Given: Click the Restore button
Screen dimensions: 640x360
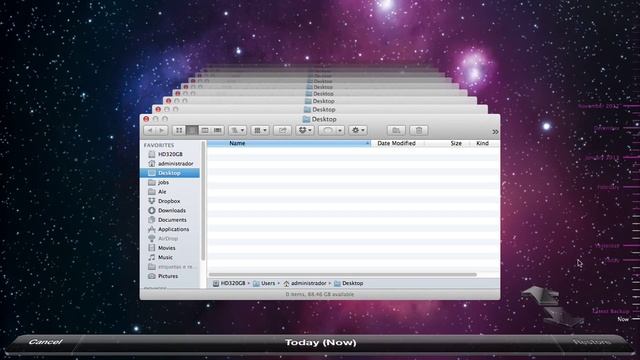Looking at the screenshot, I should point(592,342).
